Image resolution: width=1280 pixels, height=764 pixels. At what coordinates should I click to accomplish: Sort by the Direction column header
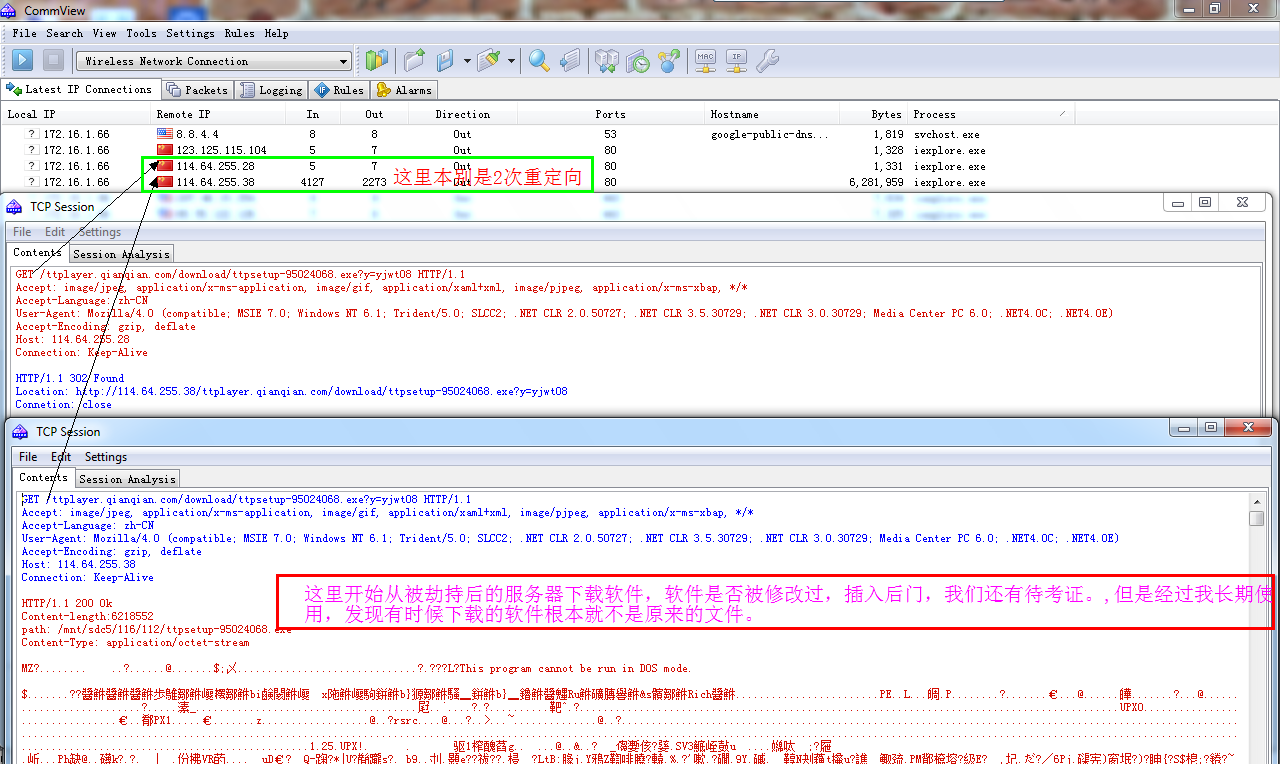point(463,114)
